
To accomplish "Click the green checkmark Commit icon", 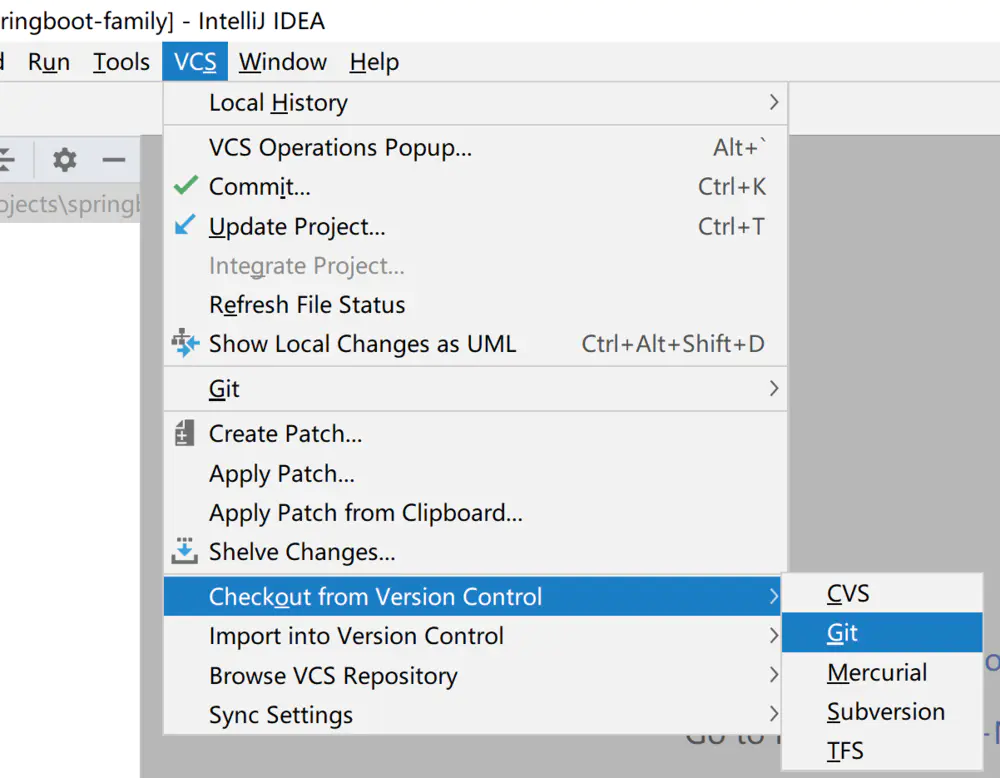I will (186, 186).
